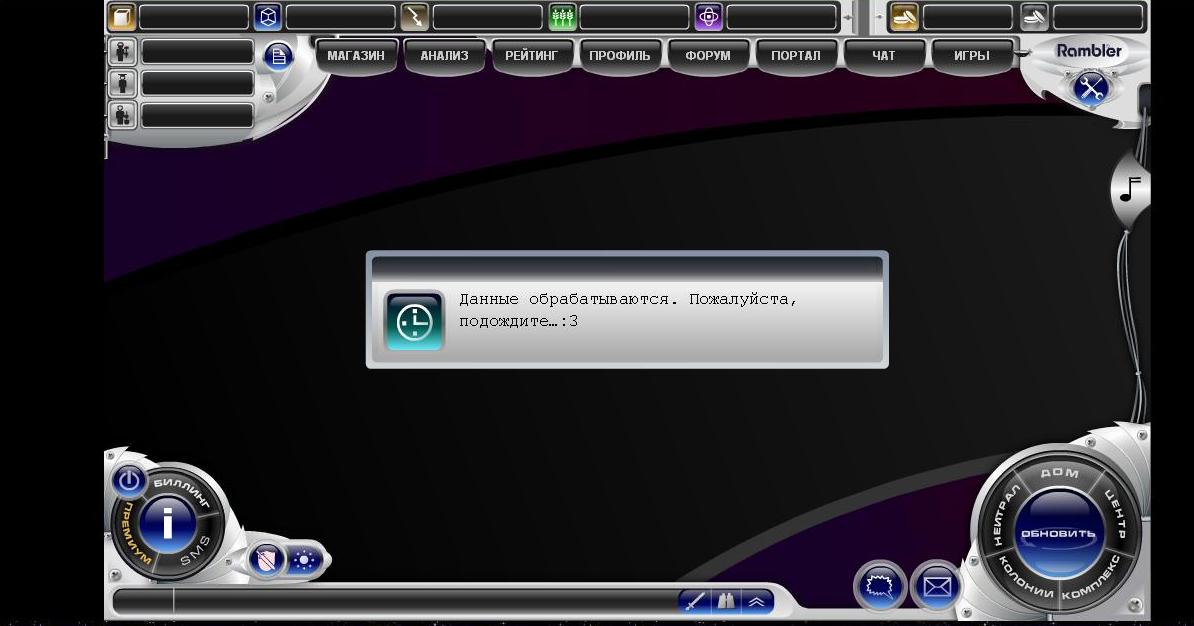The image size is (1194, 626).
Task: Click the envelope mail icon
Action: point(937,586)
